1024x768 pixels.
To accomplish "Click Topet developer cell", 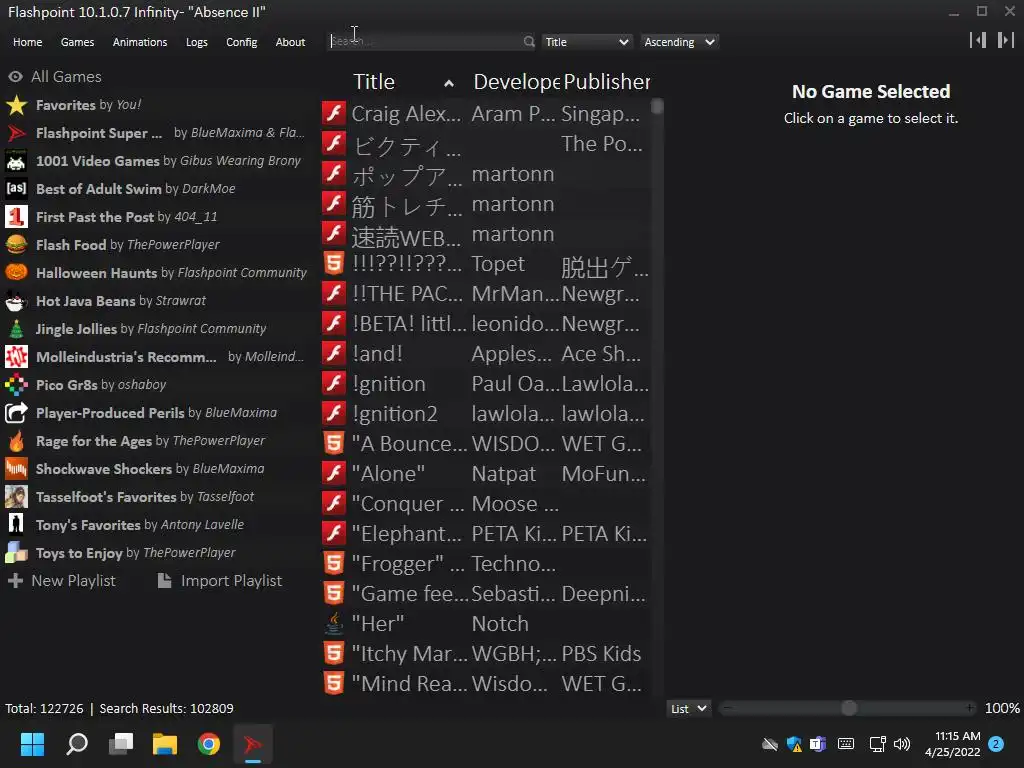I will (x=498, y=264).
